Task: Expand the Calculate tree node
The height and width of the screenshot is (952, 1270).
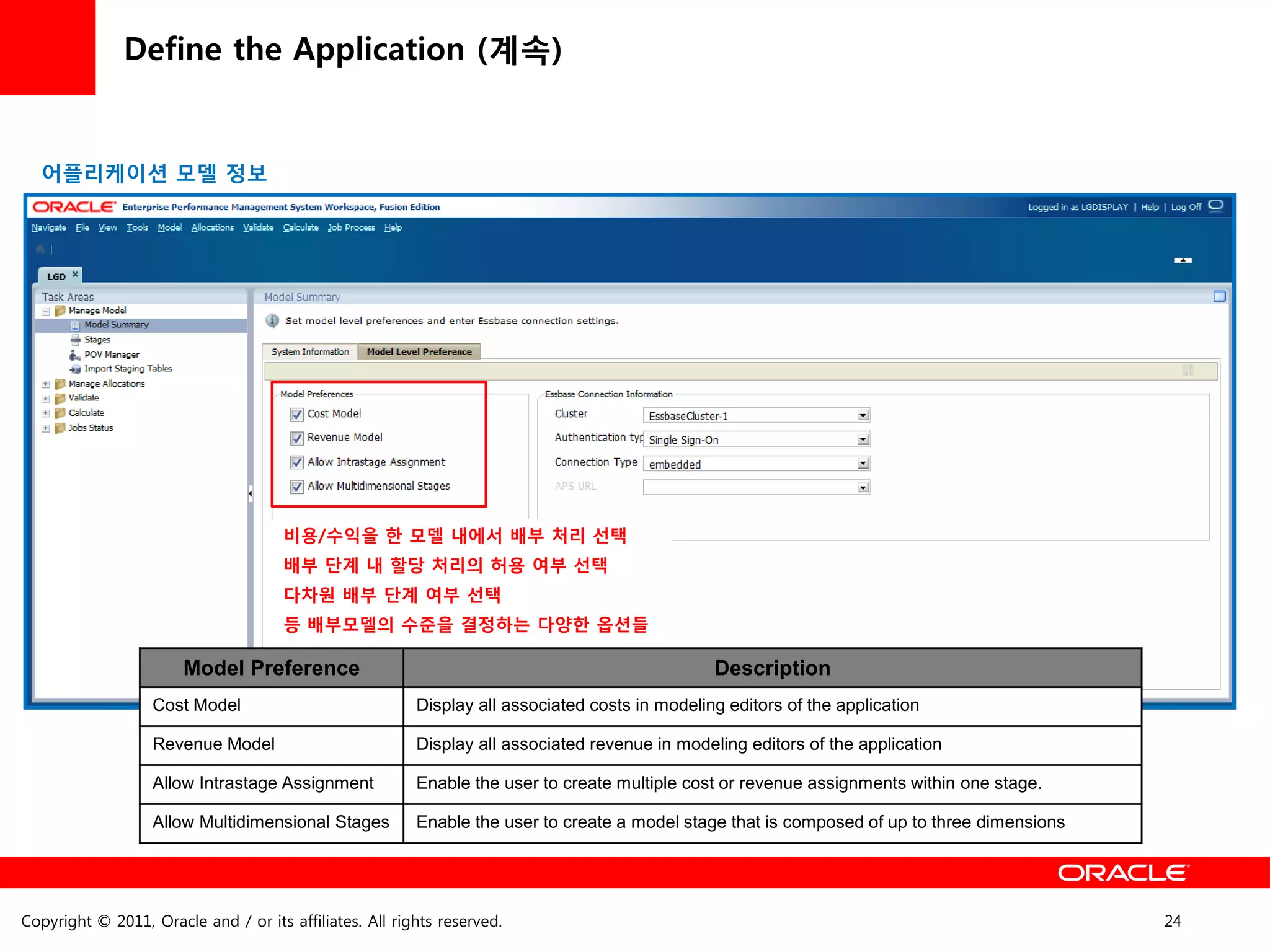Action: point(46,413)
